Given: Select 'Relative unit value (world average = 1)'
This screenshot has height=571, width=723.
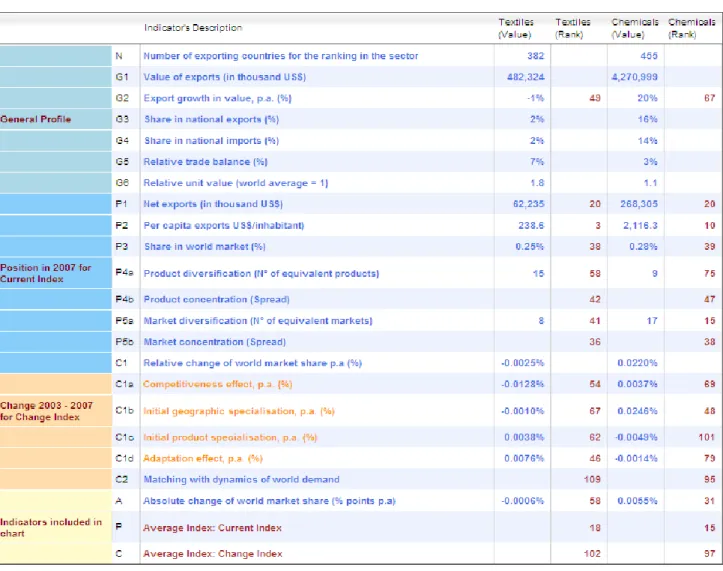Looking at the screenshot, I should coord(236,183).
